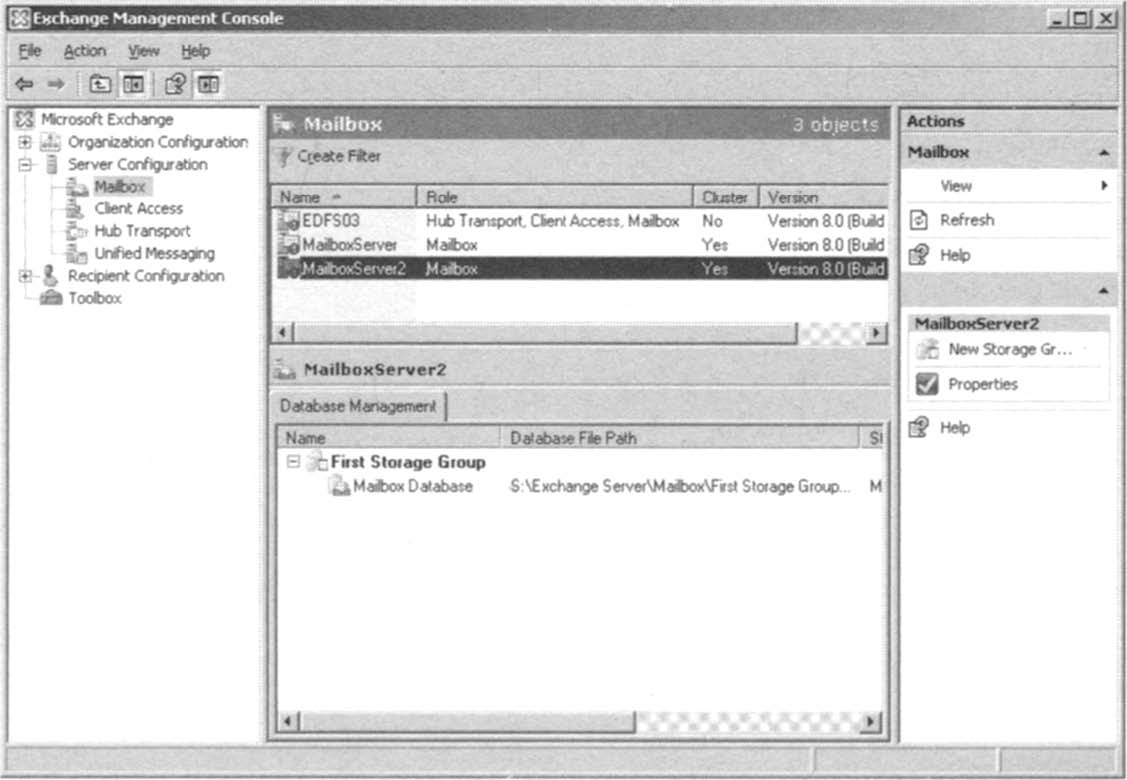This screenshot has height=780, width=1127.
Task: Open the File menu
Action: click(29, 51)
